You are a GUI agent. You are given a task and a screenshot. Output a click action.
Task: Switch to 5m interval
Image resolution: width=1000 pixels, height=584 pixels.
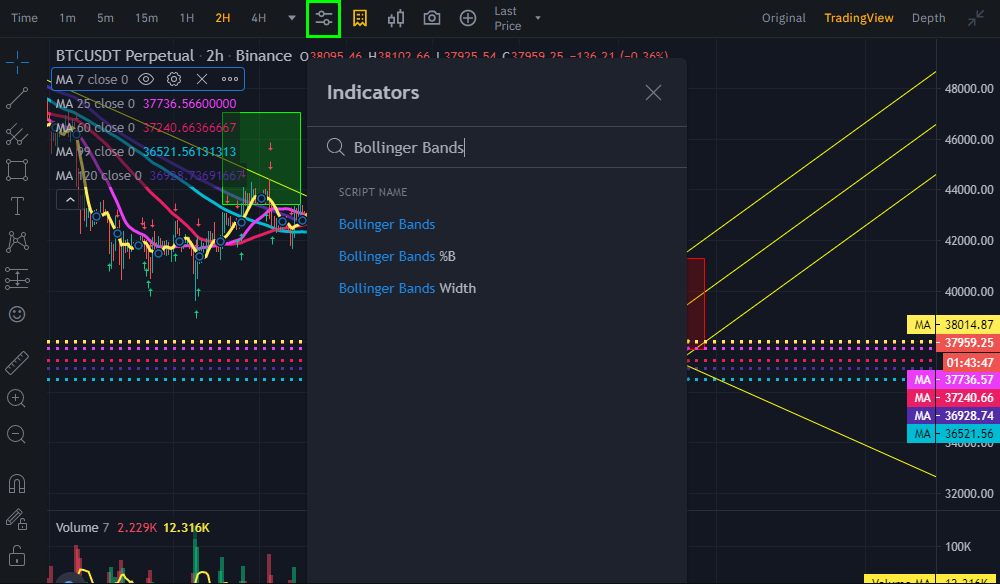coord(105,18)
